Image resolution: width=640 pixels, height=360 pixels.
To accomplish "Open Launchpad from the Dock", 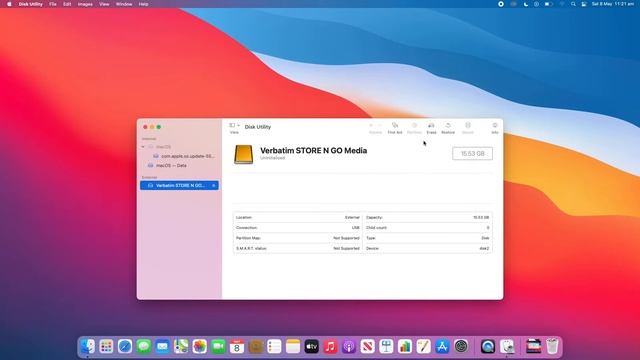I will [106, 347].
